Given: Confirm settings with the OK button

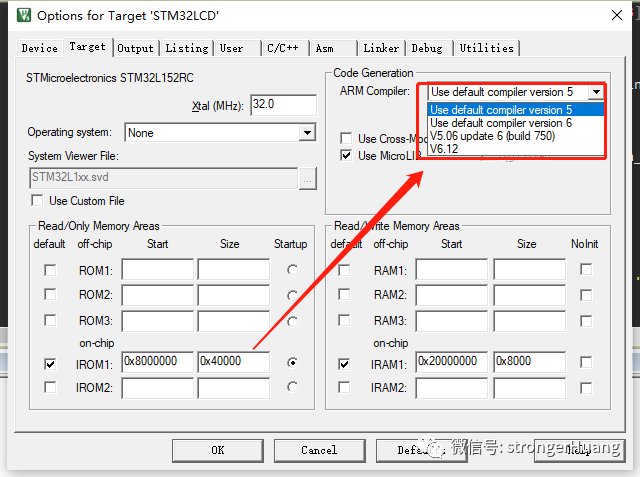Looking at the screenshot, I should 218,450.
